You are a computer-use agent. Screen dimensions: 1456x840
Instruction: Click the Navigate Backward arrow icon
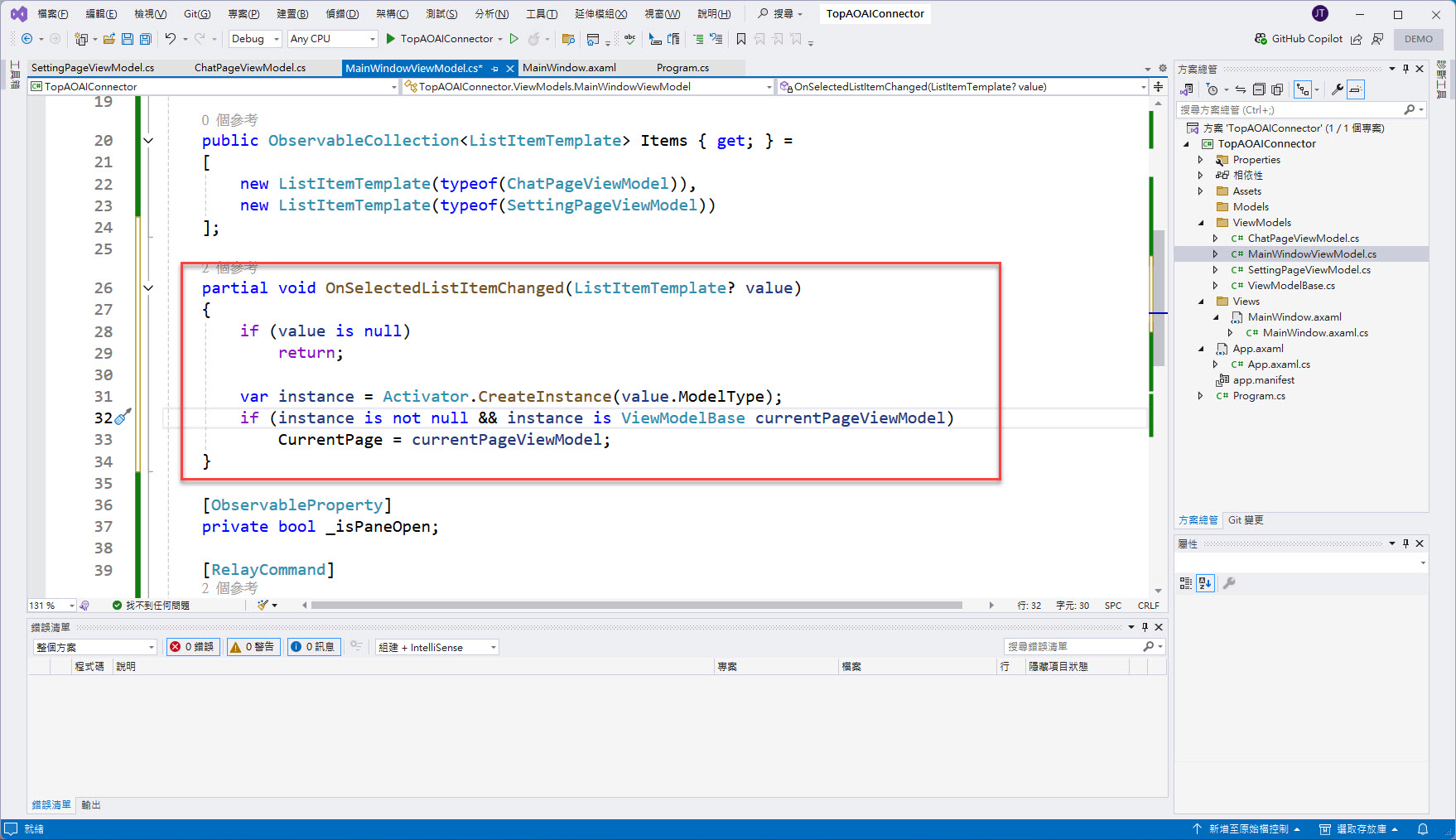point(27,39)
